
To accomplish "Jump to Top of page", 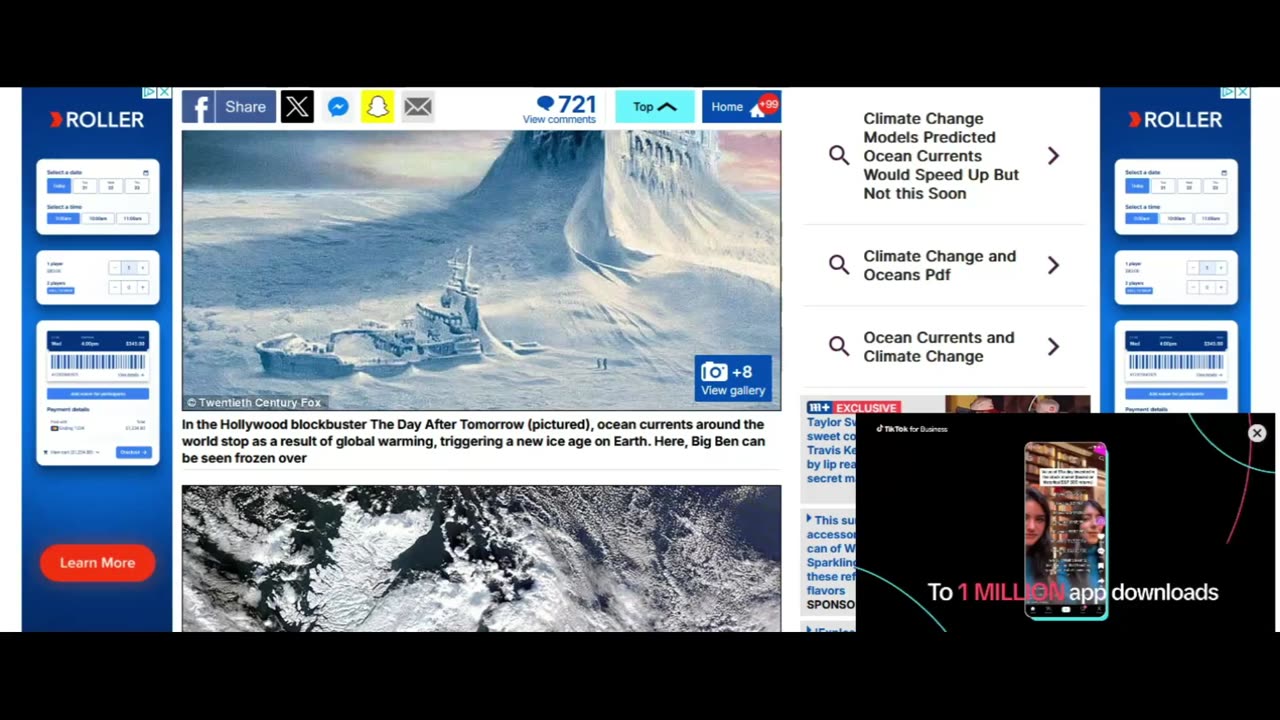I will coord(655,107).
